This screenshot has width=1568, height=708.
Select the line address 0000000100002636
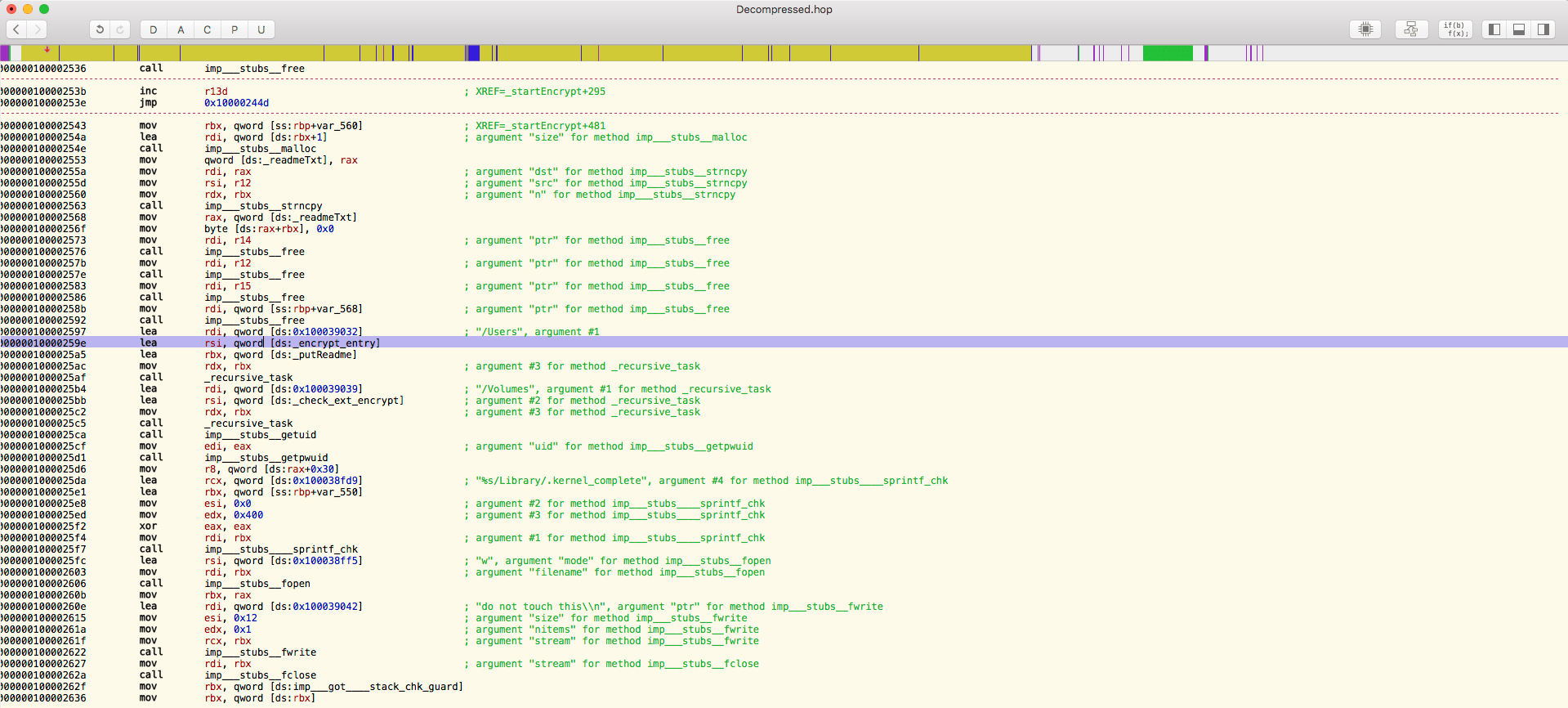tap(43, 698)
